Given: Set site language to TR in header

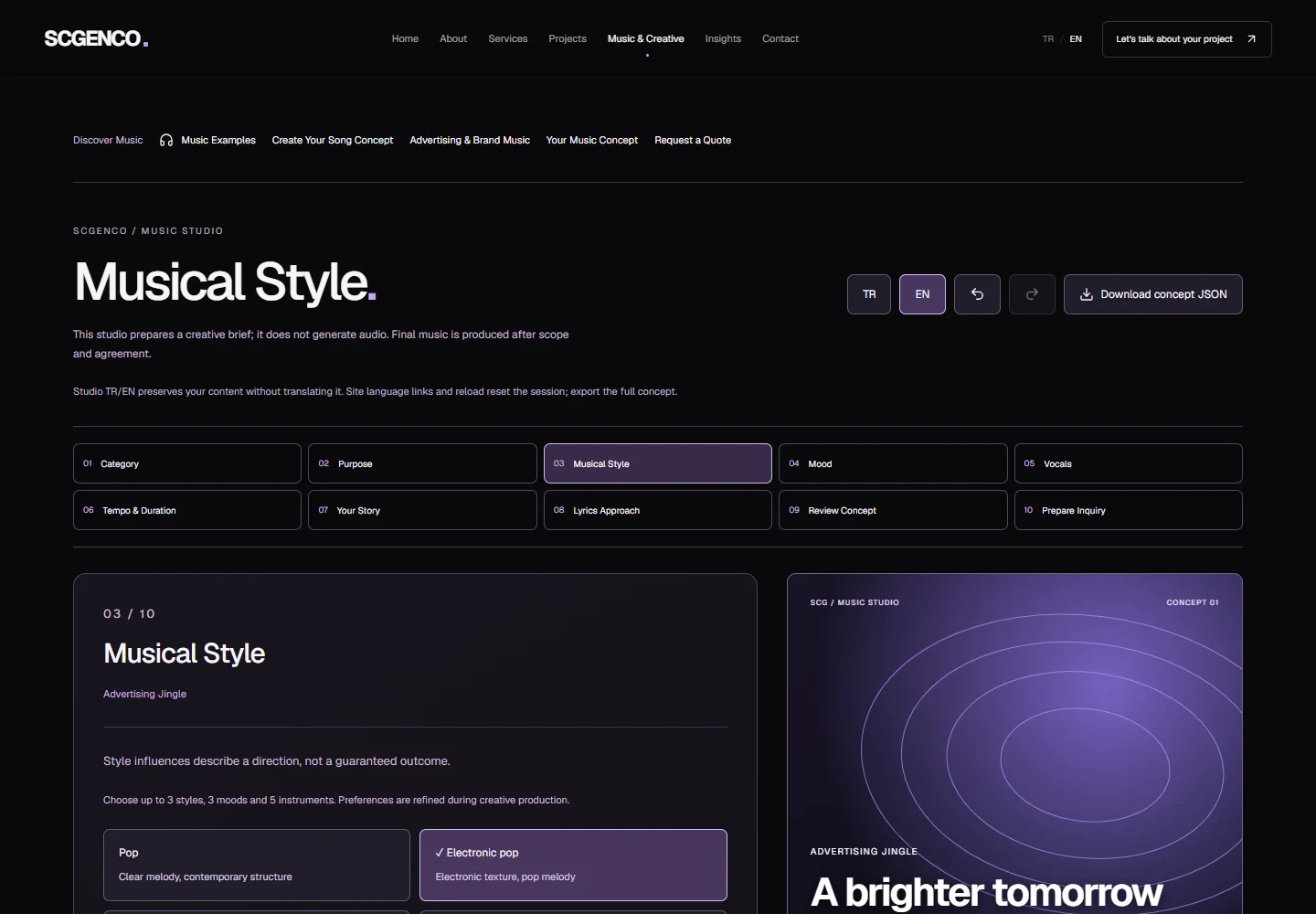Looking at the screenshot, I should (x=1048, y=39).
